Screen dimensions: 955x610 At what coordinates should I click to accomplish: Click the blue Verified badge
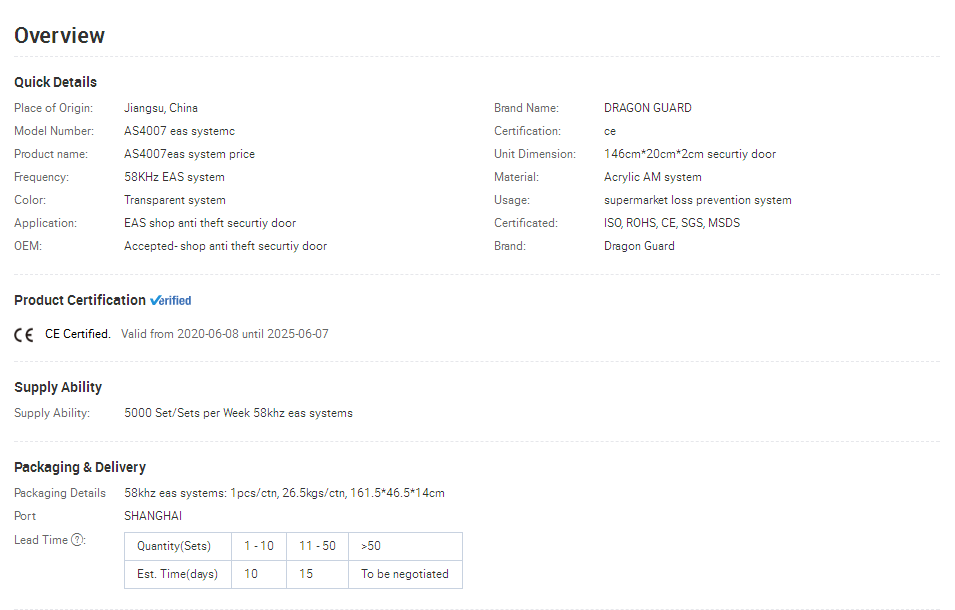171,301
